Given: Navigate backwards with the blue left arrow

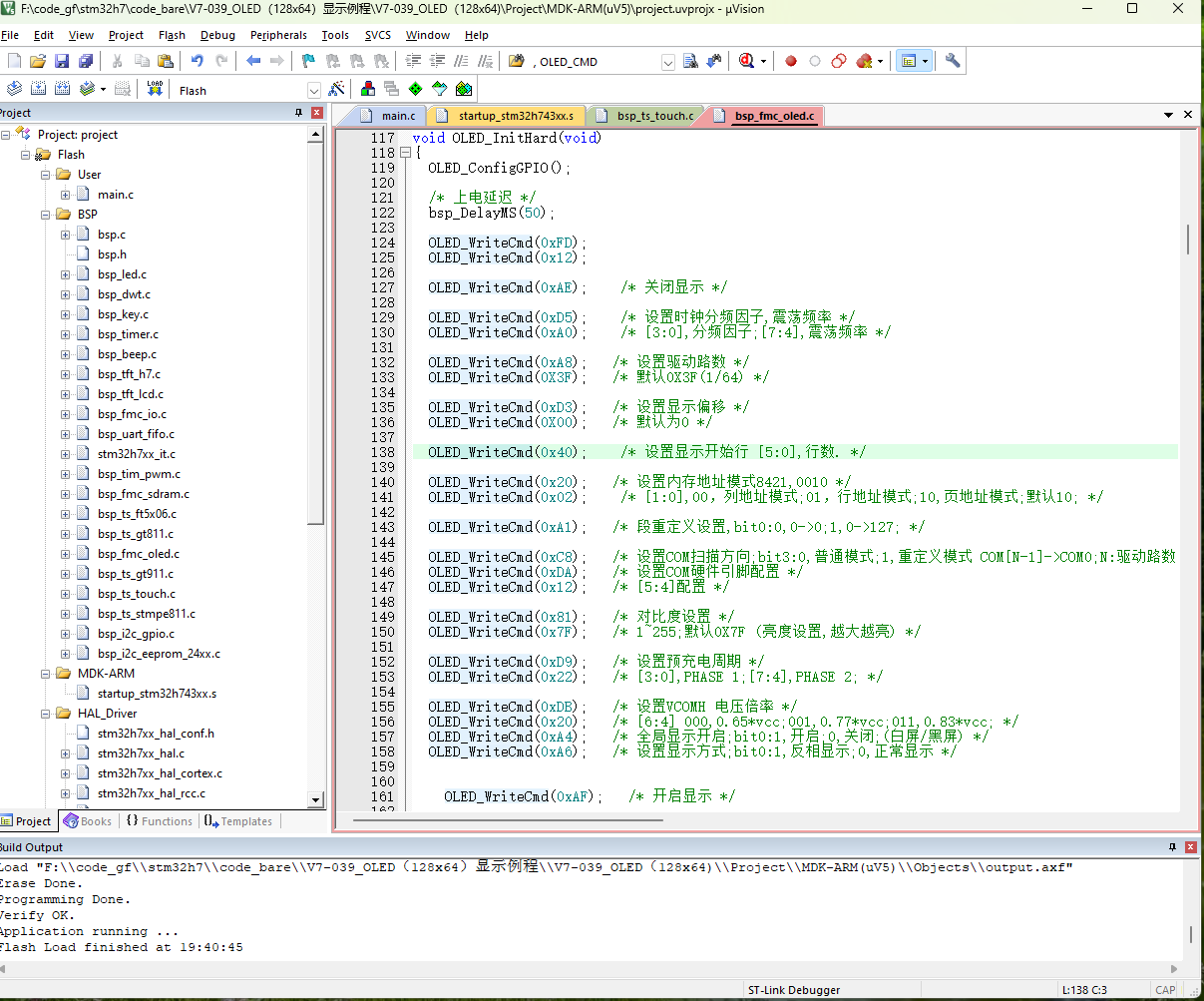Looking at the screenshot, I should 253,61.
